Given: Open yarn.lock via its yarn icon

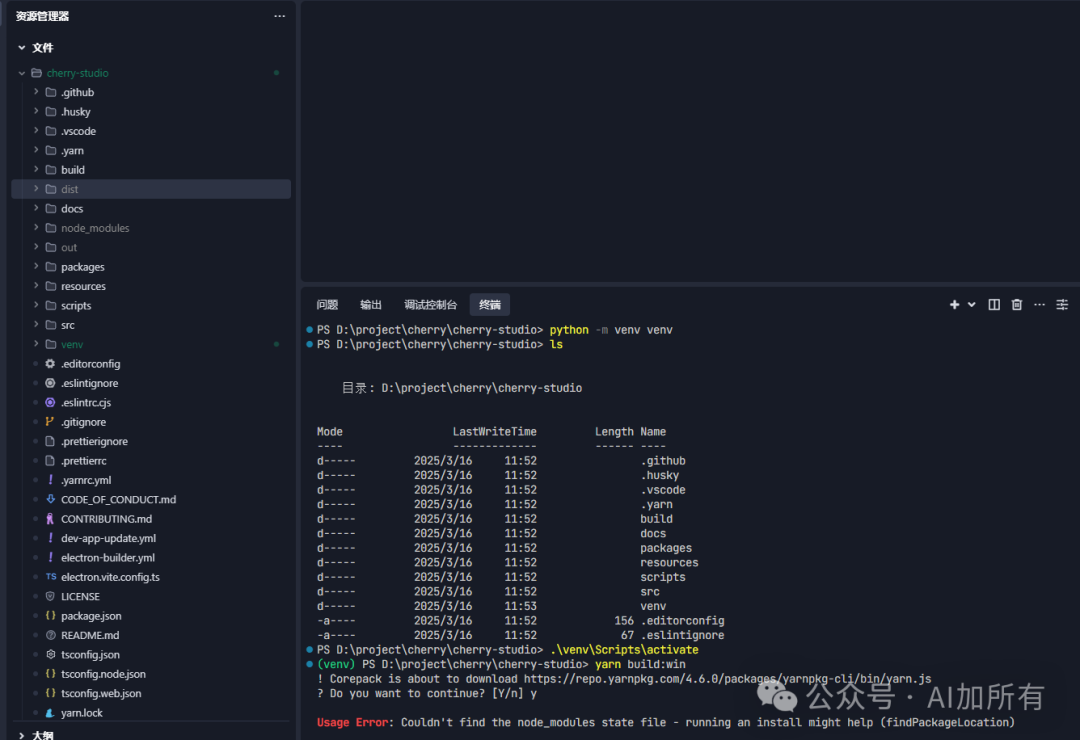Looking at the screenshot, I should (50, 712).
